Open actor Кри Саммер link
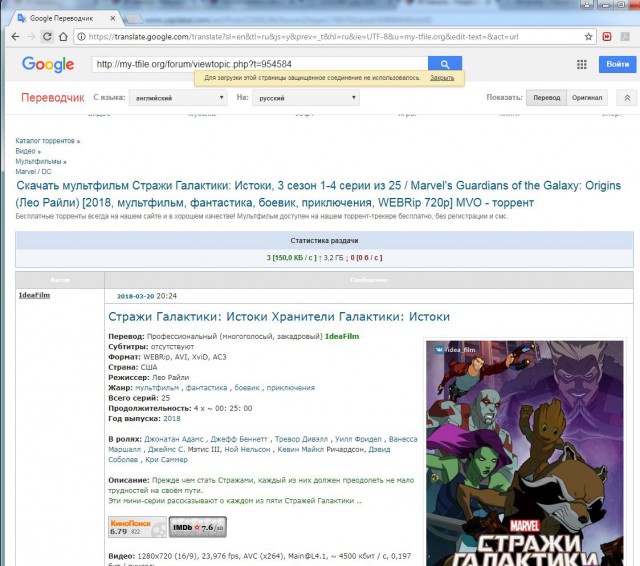640x566 pixels. 167,459
